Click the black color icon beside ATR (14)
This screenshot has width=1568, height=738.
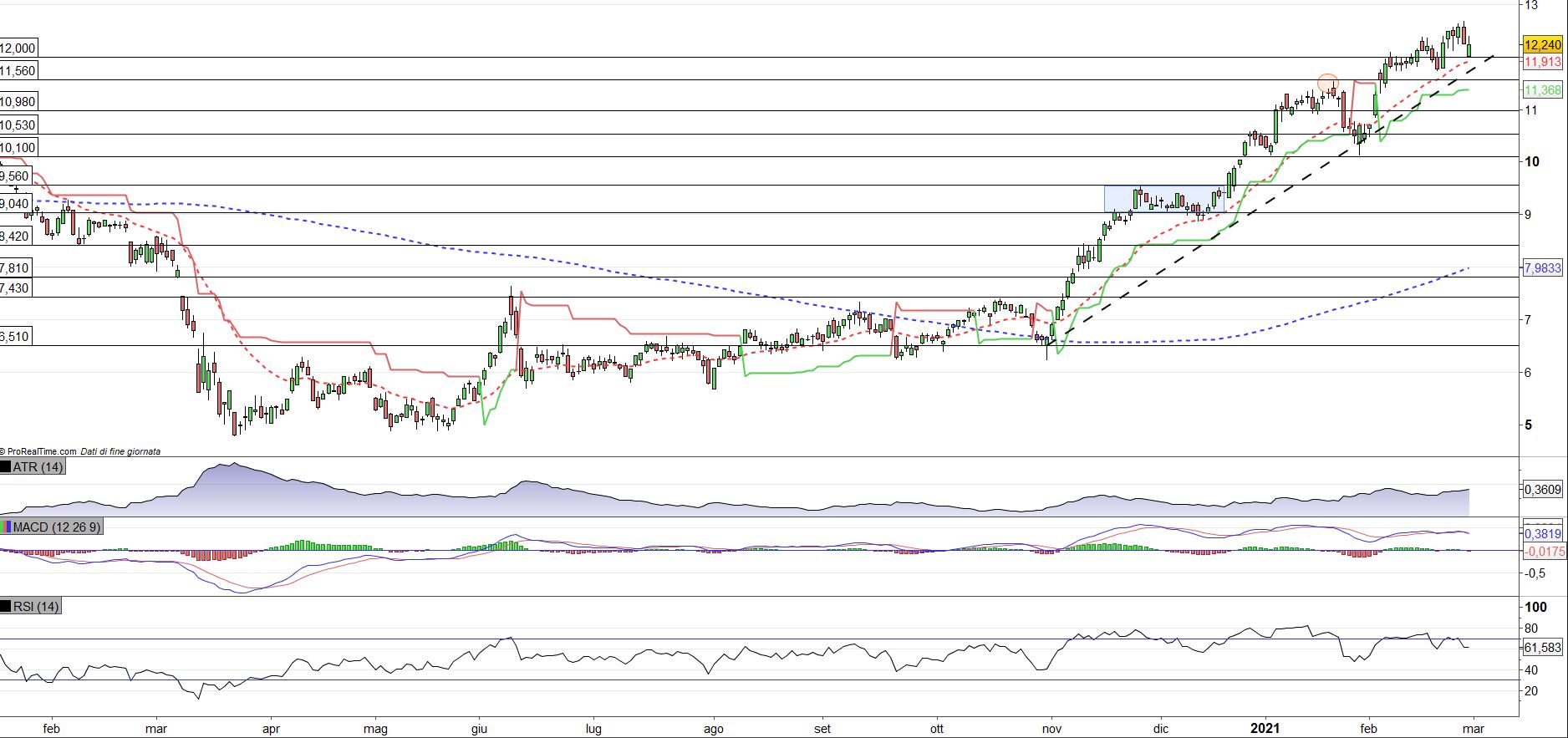coord(6,467)
